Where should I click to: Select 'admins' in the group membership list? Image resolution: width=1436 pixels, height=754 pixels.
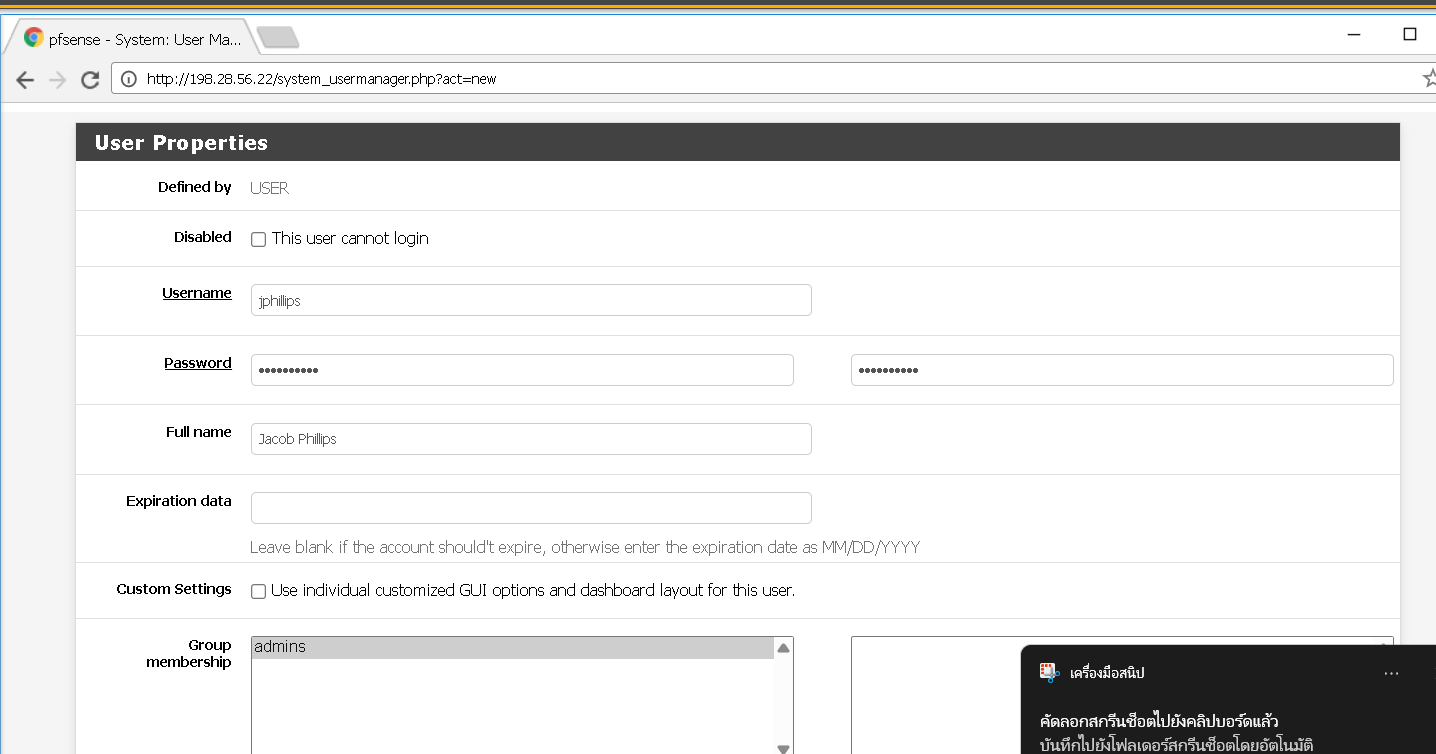tap(512, 647)
